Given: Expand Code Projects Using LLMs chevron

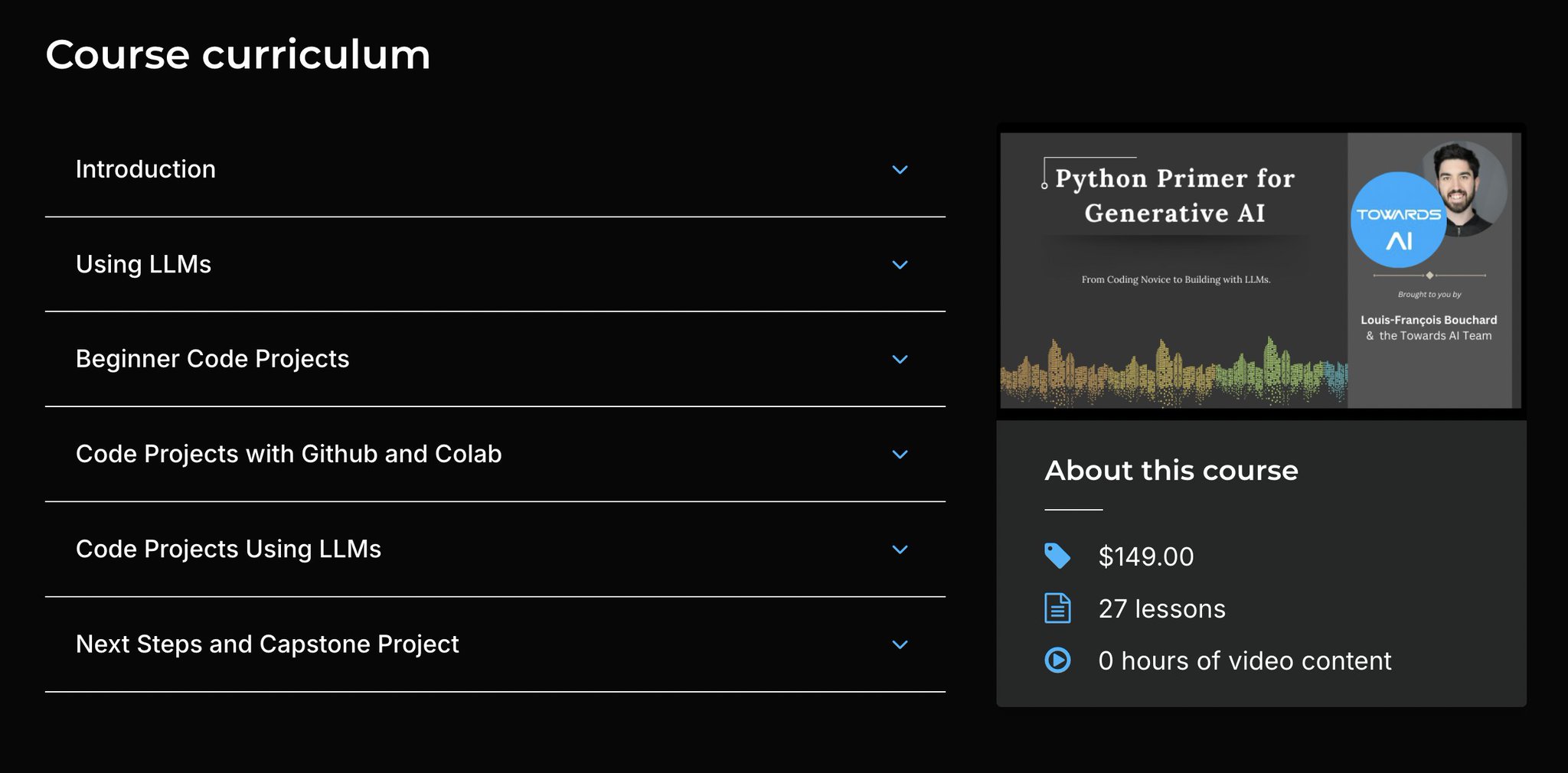Looking at the screenshot, I should (900, 550).
